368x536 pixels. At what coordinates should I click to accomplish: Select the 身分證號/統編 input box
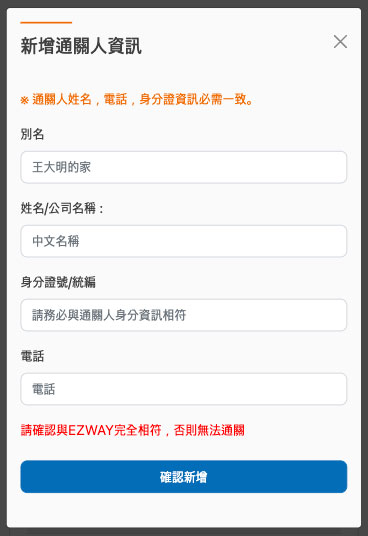[x=184, y=315]
